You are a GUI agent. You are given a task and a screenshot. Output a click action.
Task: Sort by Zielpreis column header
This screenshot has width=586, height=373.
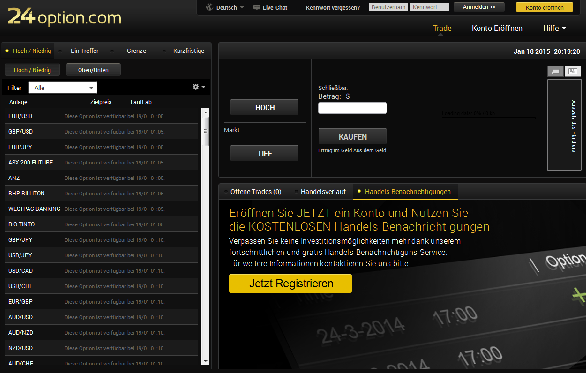click(101, 102)
